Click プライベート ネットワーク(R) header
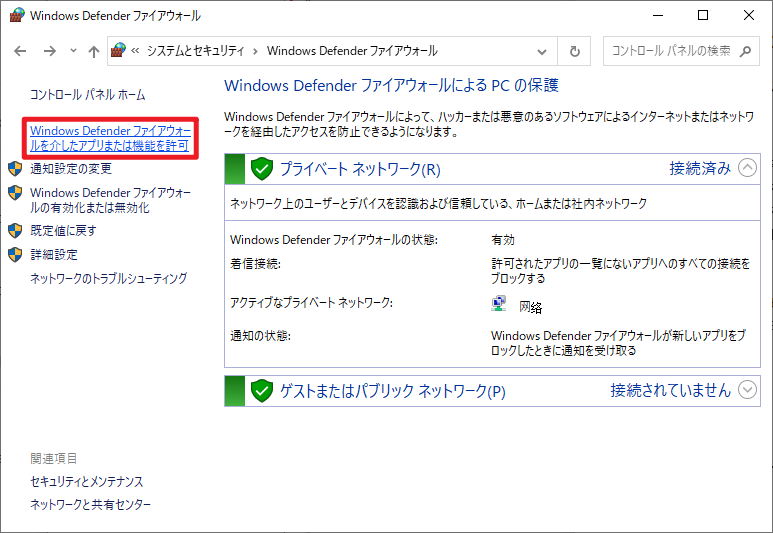 coord(360,169)
